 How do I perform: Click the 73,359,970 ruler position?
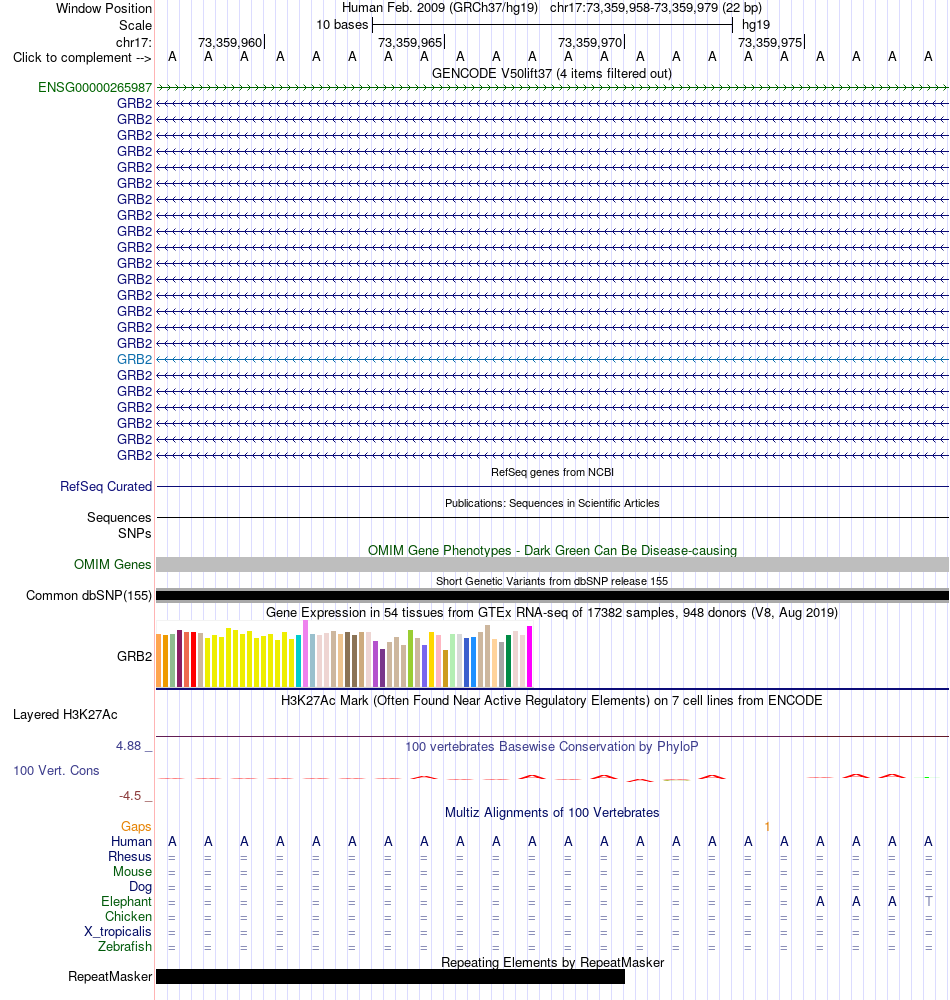click(x=590, y=42)
